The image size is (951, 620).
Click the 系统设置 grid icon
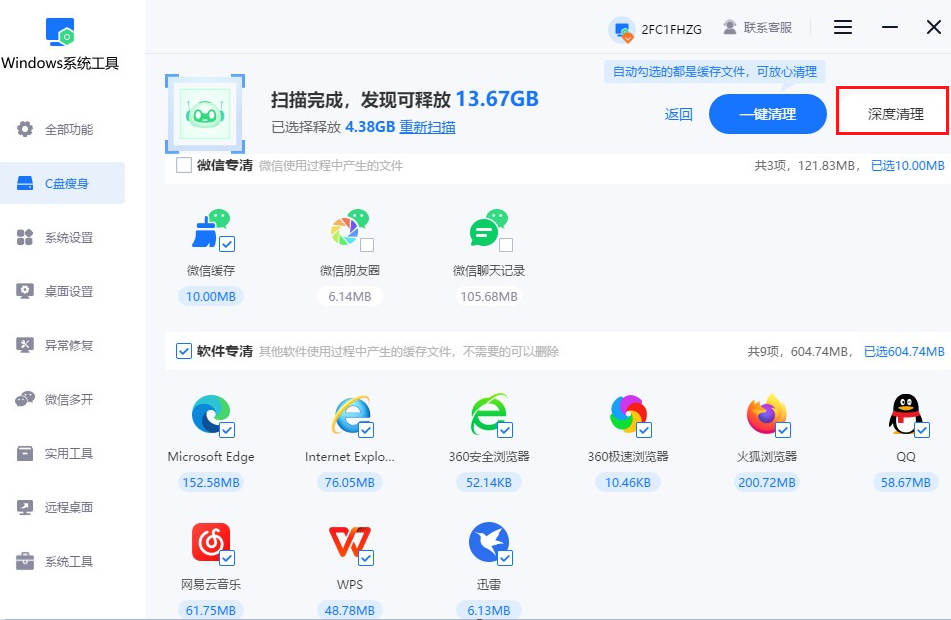[x=25, y=237]
